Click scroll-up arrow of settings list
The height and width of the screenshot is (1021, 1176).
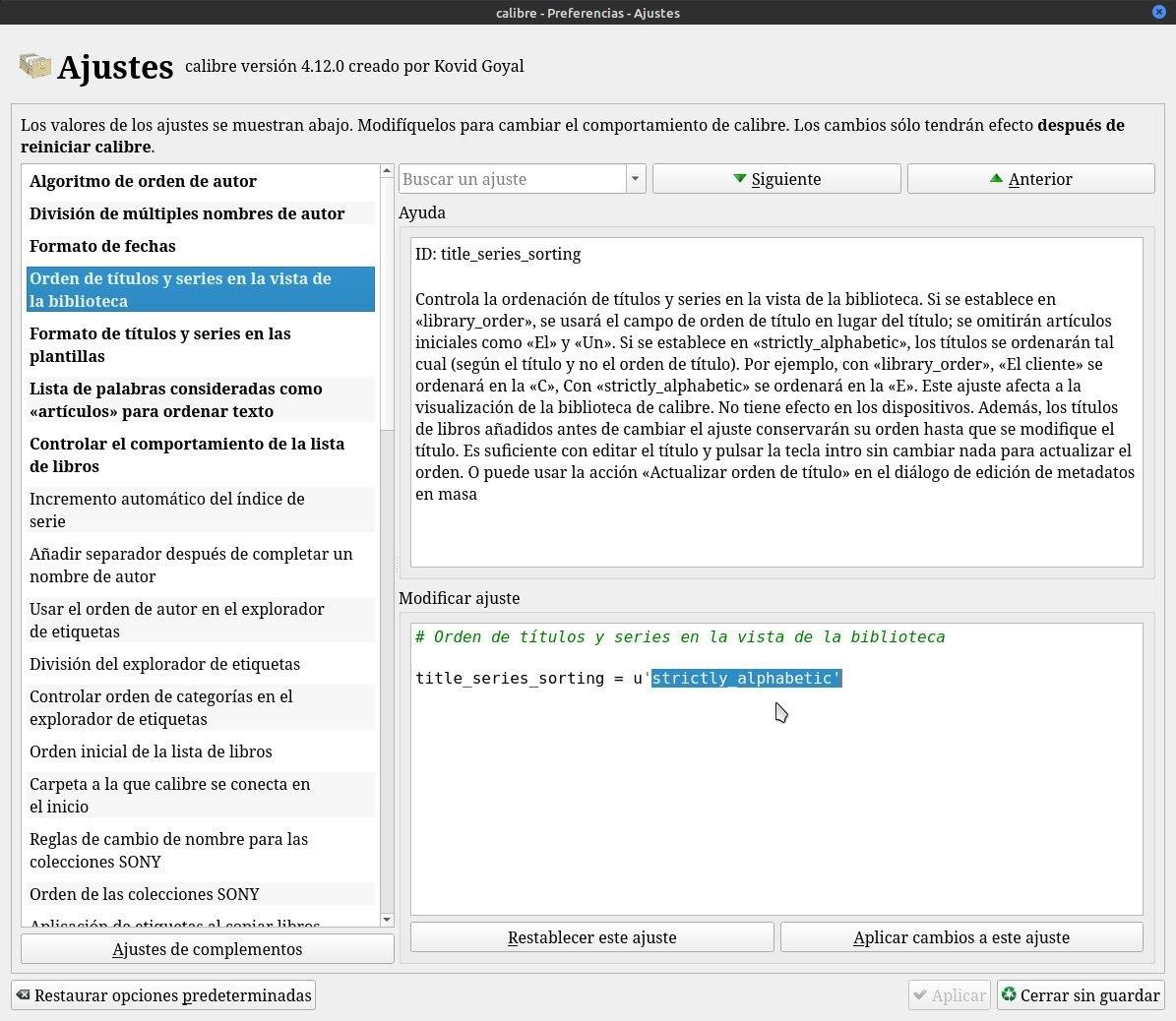click(387, 171)
